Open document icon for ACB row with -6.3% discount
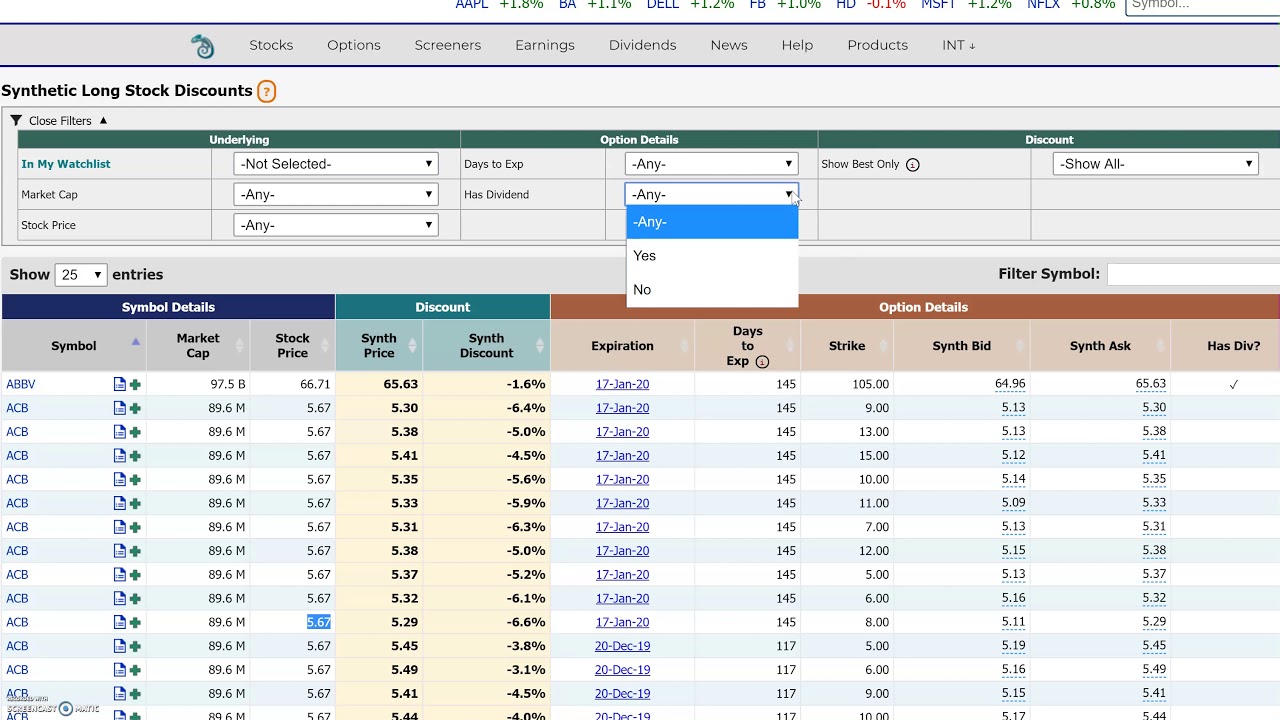The width and height of the screenshot is (1280, 720). (x=119, y=527)
